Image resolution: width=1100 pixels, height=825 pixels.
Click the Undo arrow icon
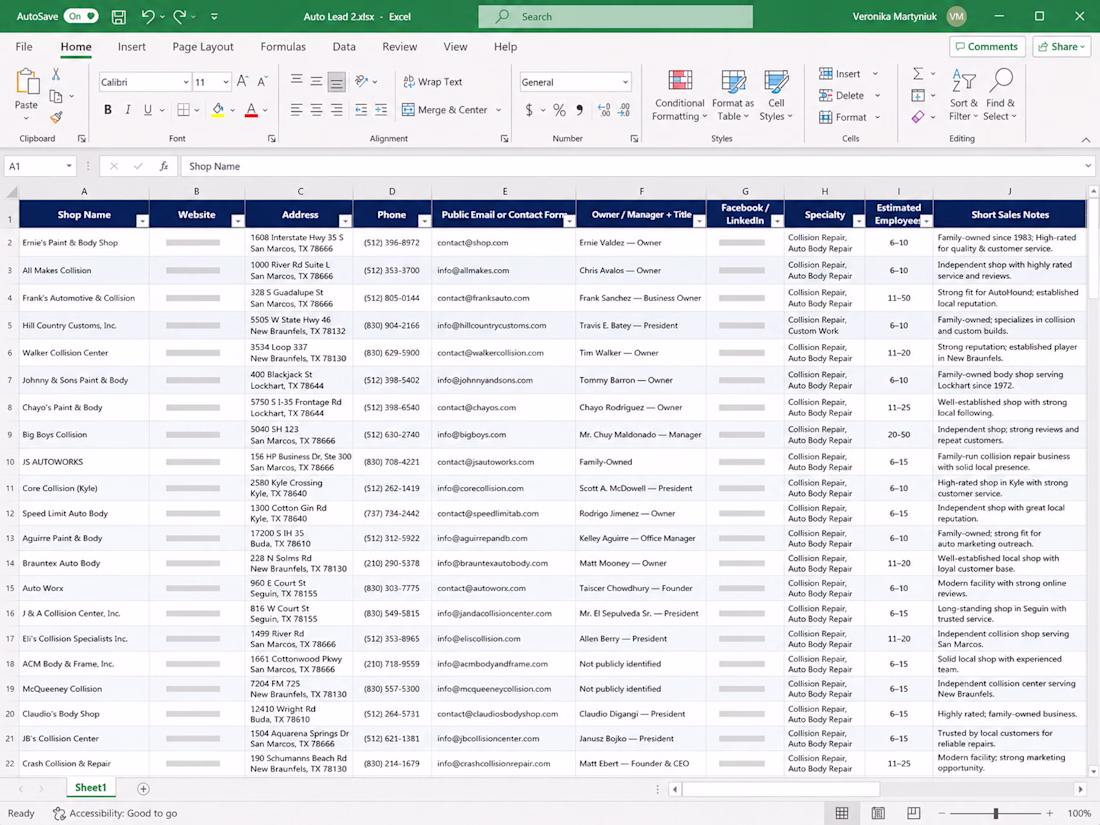pyautogui.click(x=147, y=16)
